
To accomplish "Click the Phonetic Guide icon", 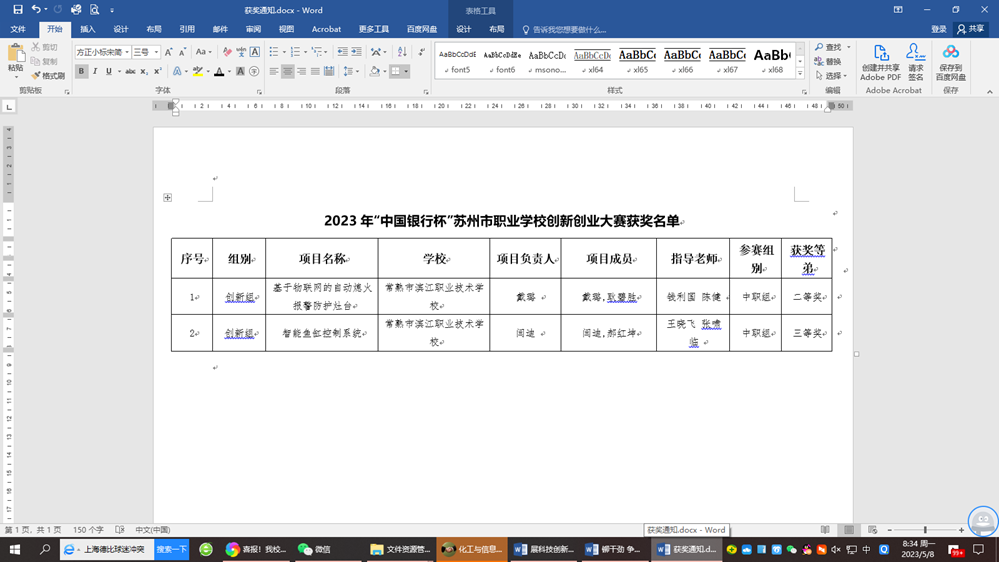I will [241, 52].
